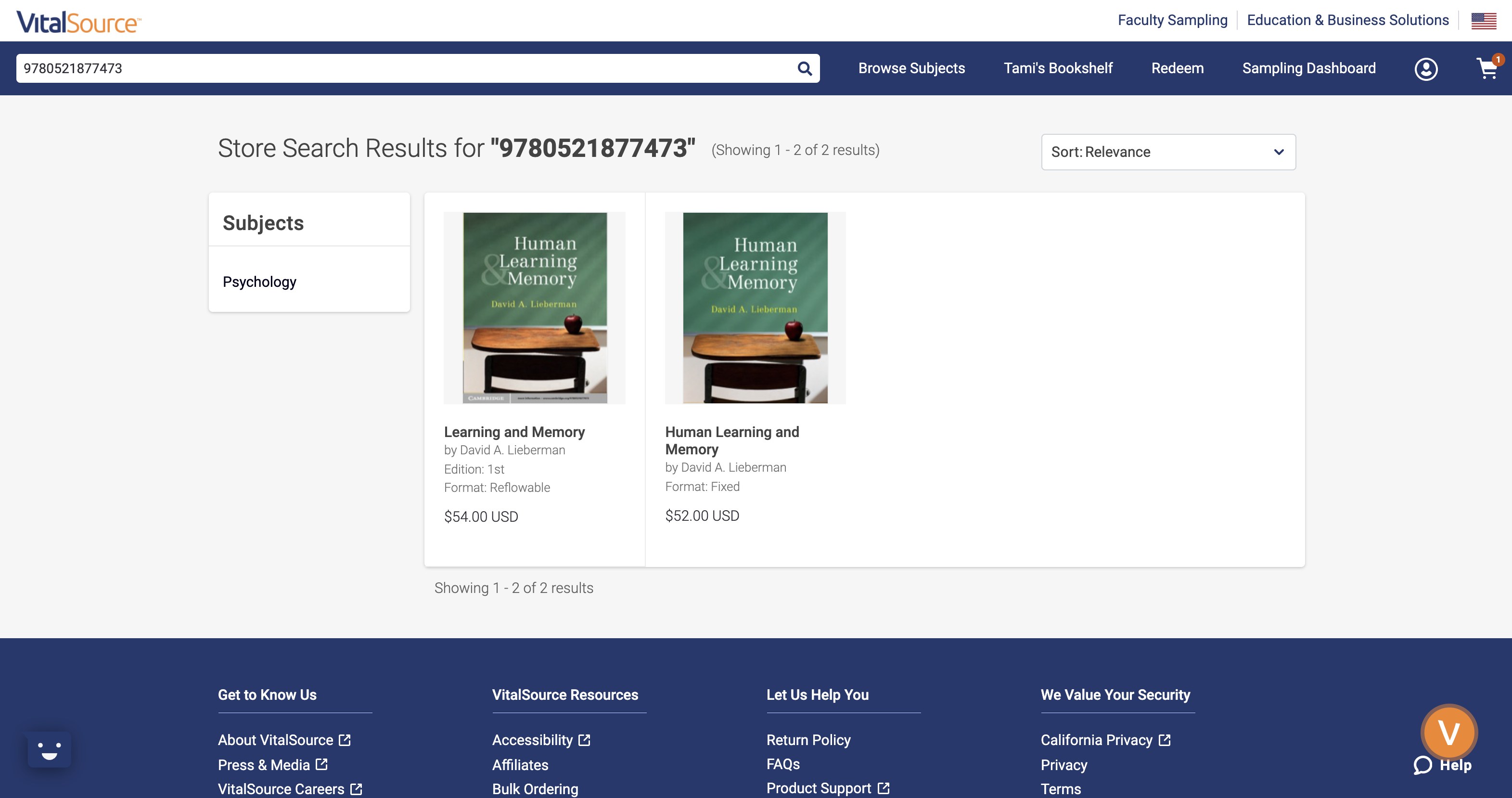Viewport: 1512px width, 798px height.
Task: Select the Psychology subject filter
Action: point(260,282)
